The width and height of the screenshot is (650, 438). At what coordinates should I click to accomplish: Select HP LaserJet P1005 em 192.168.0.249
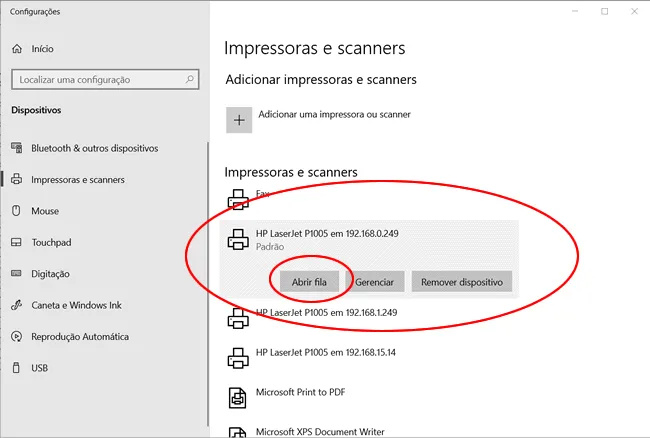pyautogui.click(x=327, y=233)
